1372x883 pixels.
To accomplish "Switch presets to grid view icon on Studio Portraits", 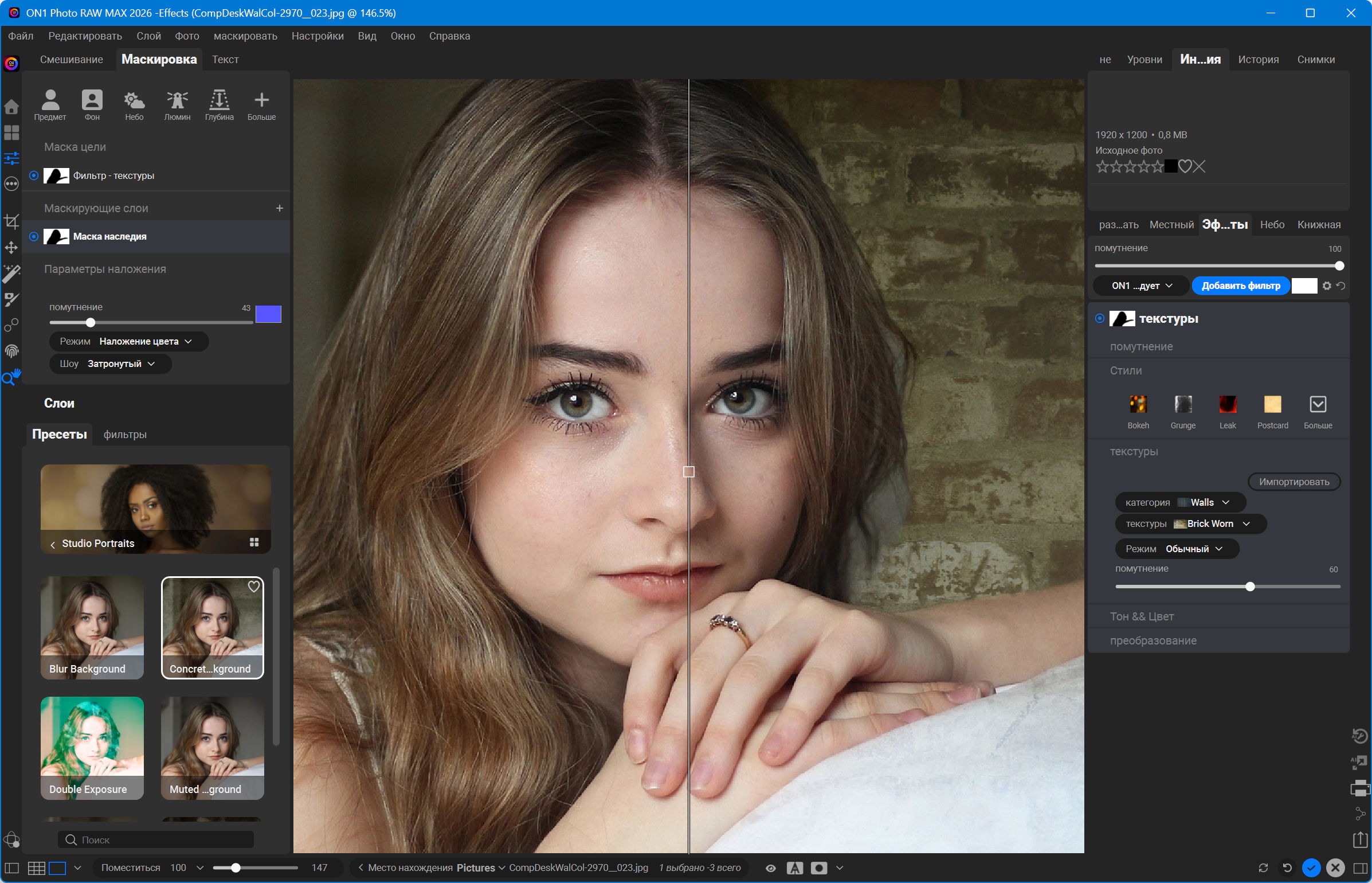I will (254, 542).
